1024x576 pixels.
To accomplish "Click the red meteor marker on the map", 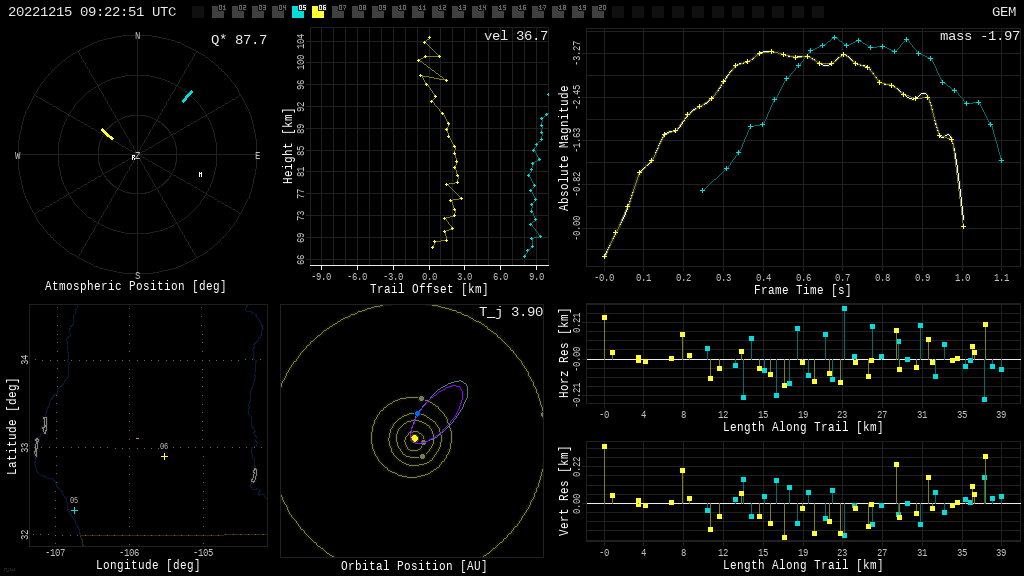I will pos(137,438).
